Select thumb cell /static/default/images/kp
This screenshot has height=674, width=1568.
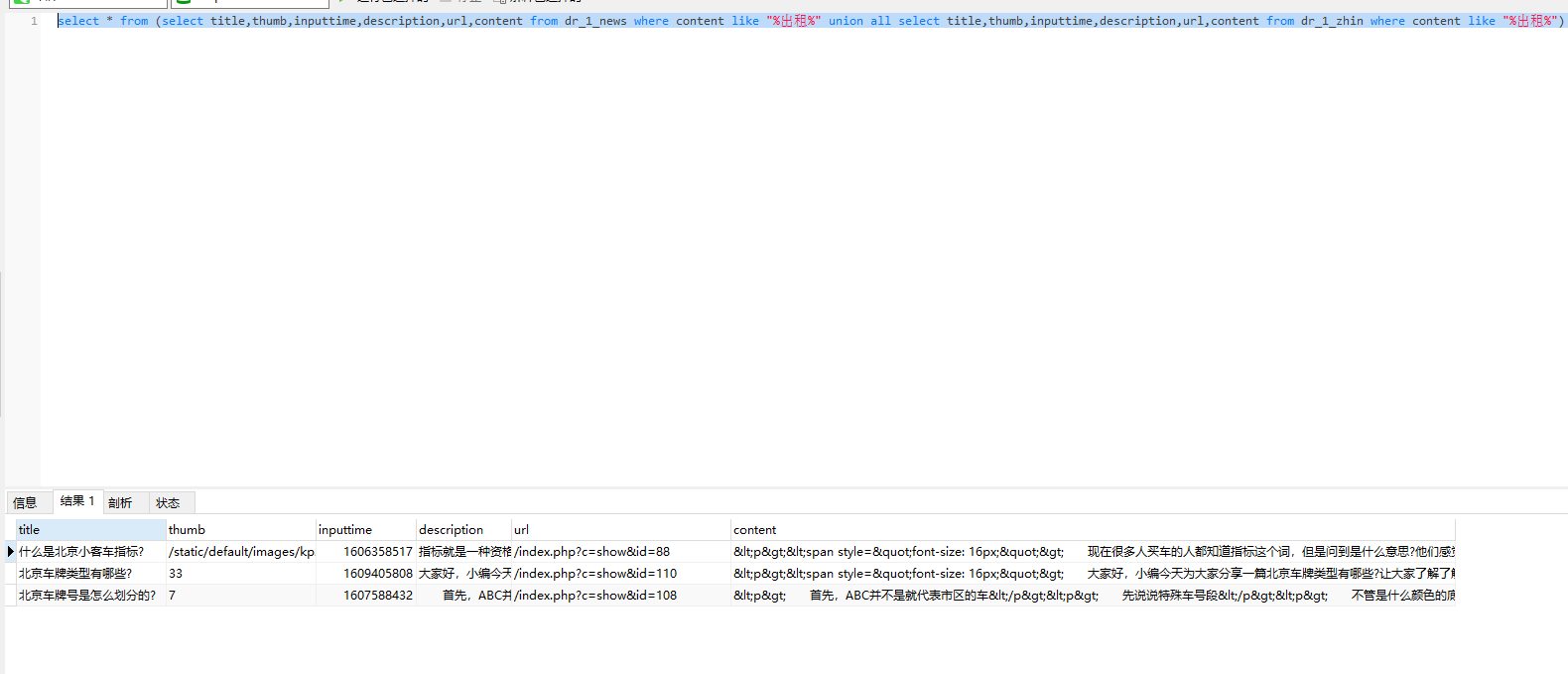241,552
